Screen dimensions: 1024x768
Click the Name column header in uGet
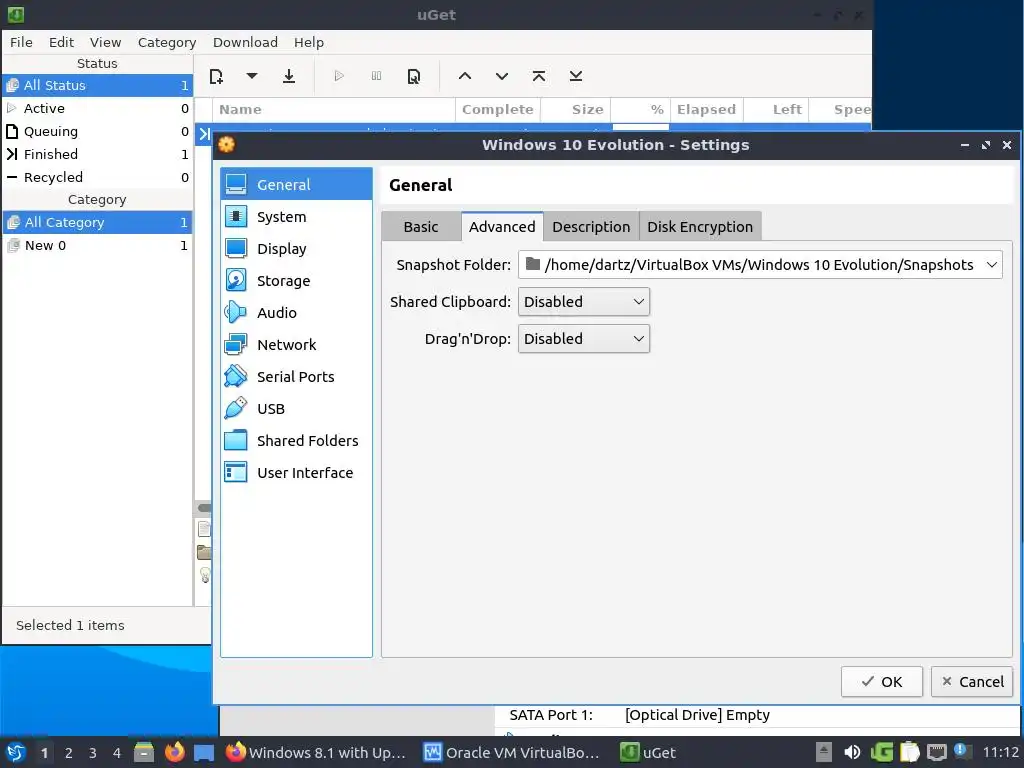point(334,110)
